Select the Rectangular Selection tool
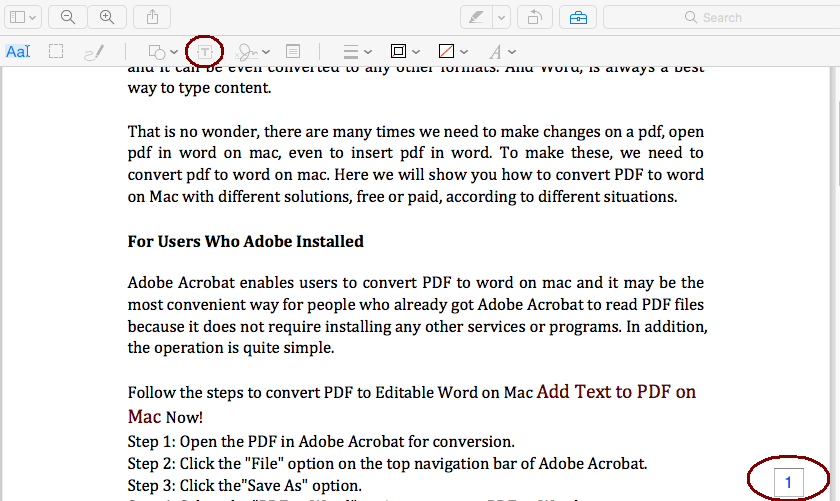The height and width of the screenshot is (501, 840). pos(56,51)
